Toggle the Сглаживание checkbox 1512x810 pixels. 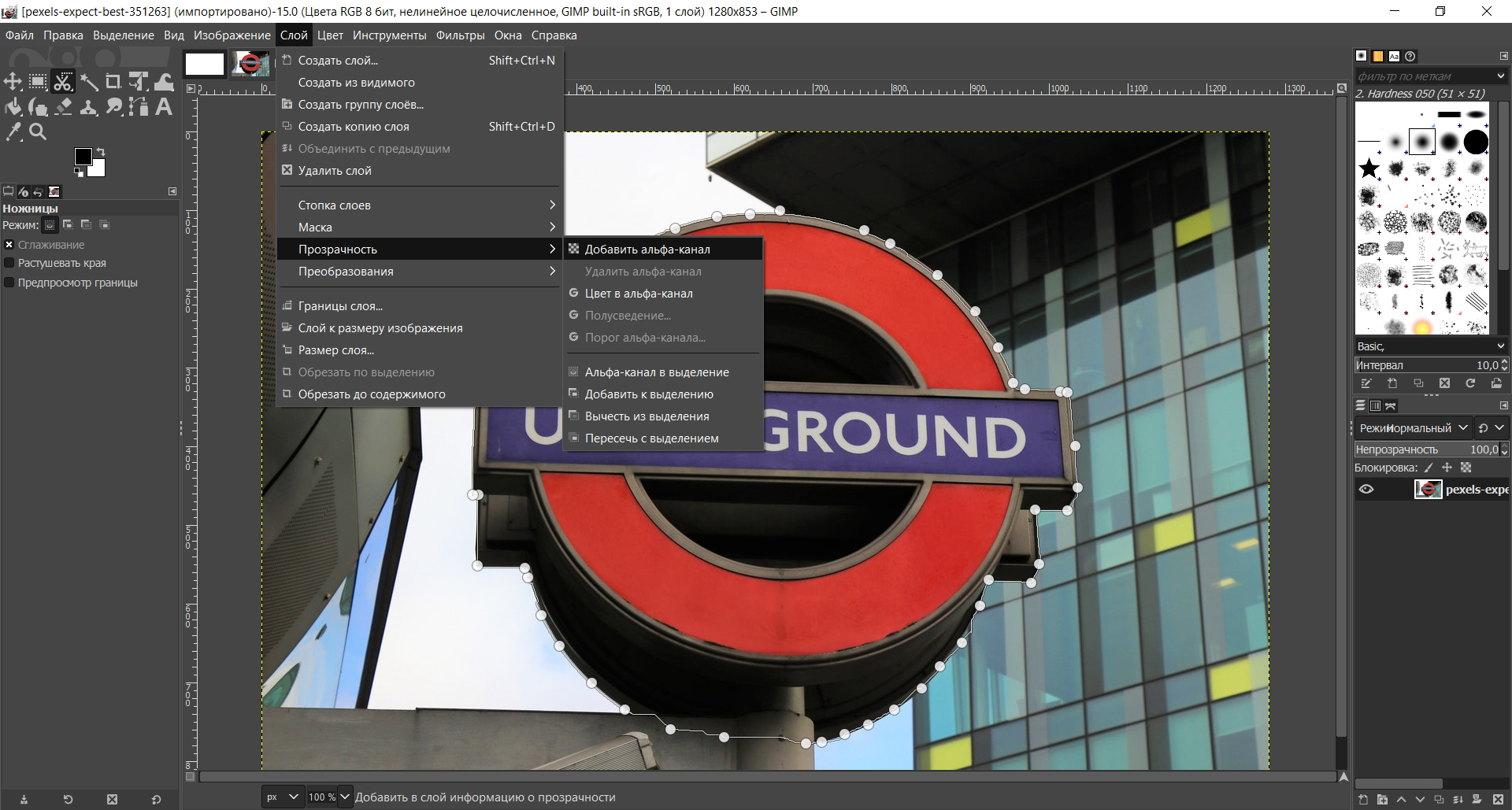point(9,245)
